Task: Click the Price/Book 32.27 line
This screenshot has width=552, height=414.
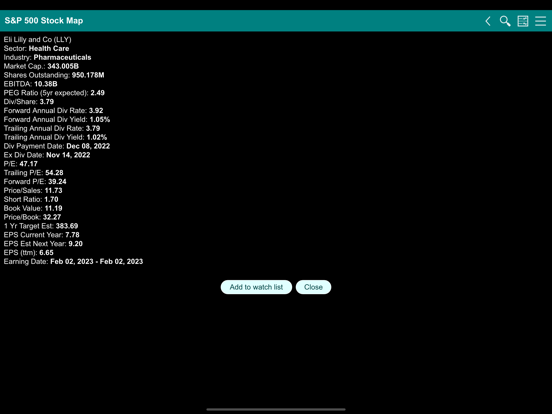Action: click(x=32, y=217)
